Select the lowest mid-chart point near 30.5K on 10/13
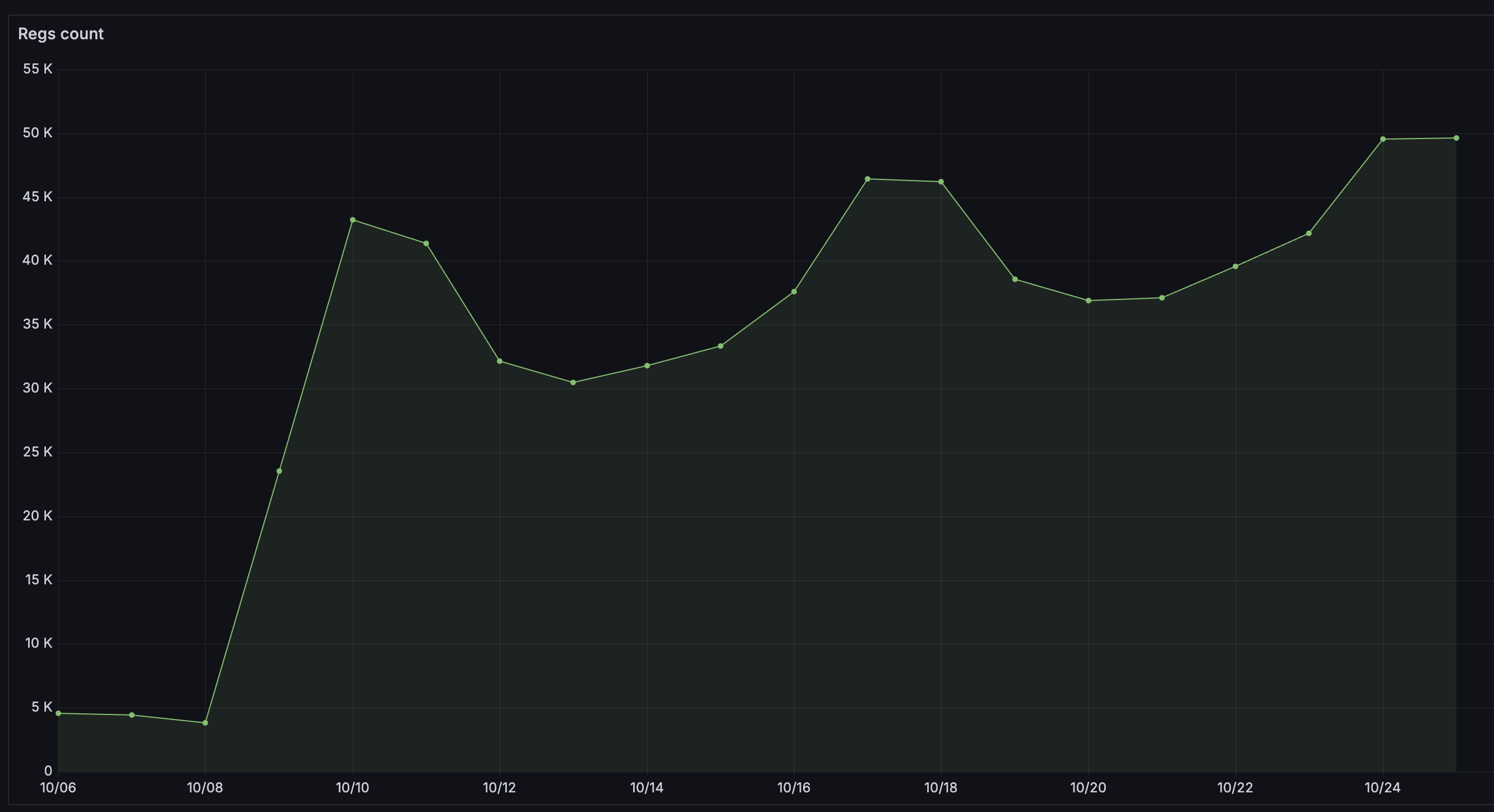1494x812 pixels. coord(573,383)
